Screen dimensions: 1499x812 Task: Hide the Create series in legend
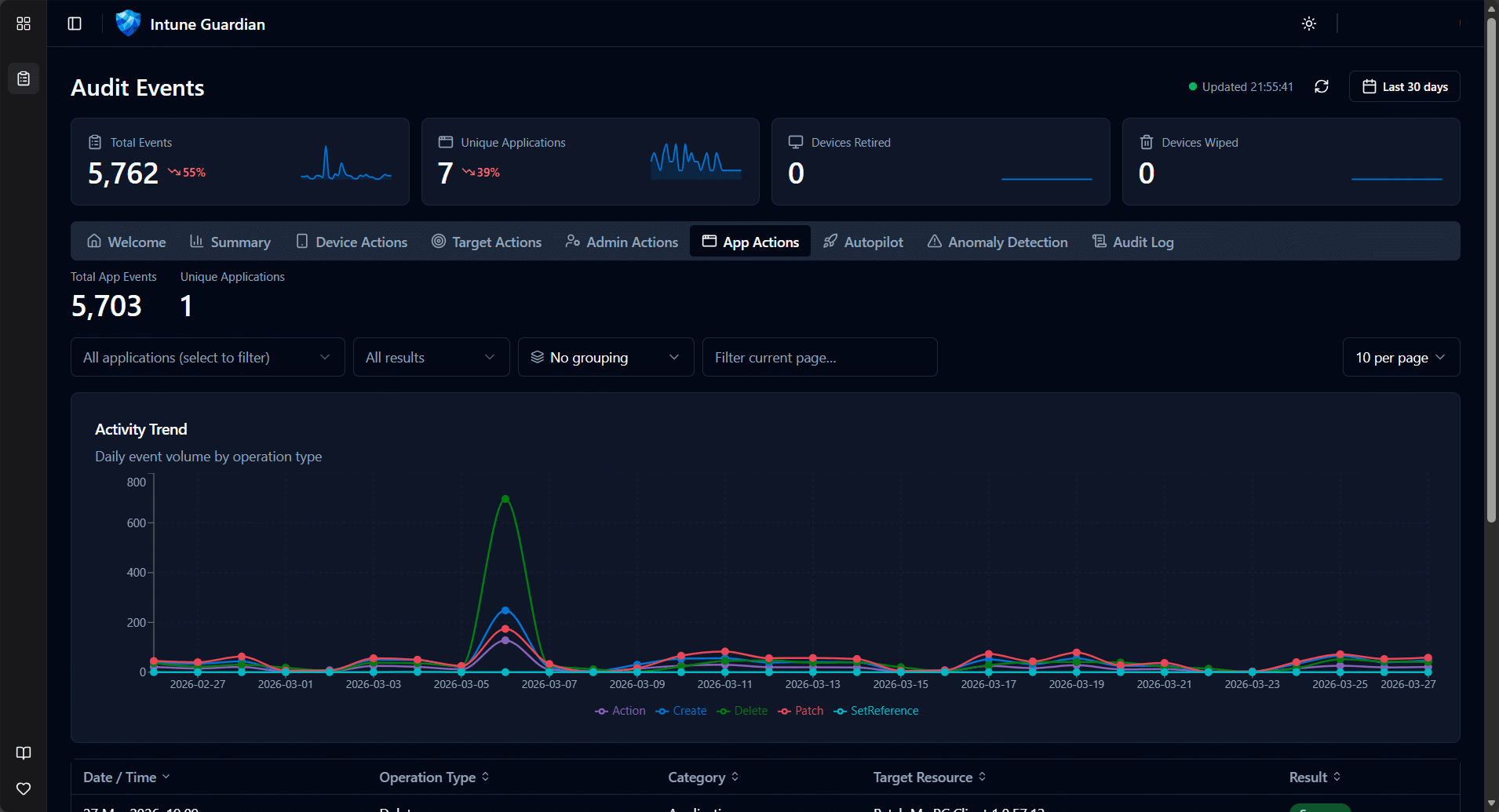(681, 711)
